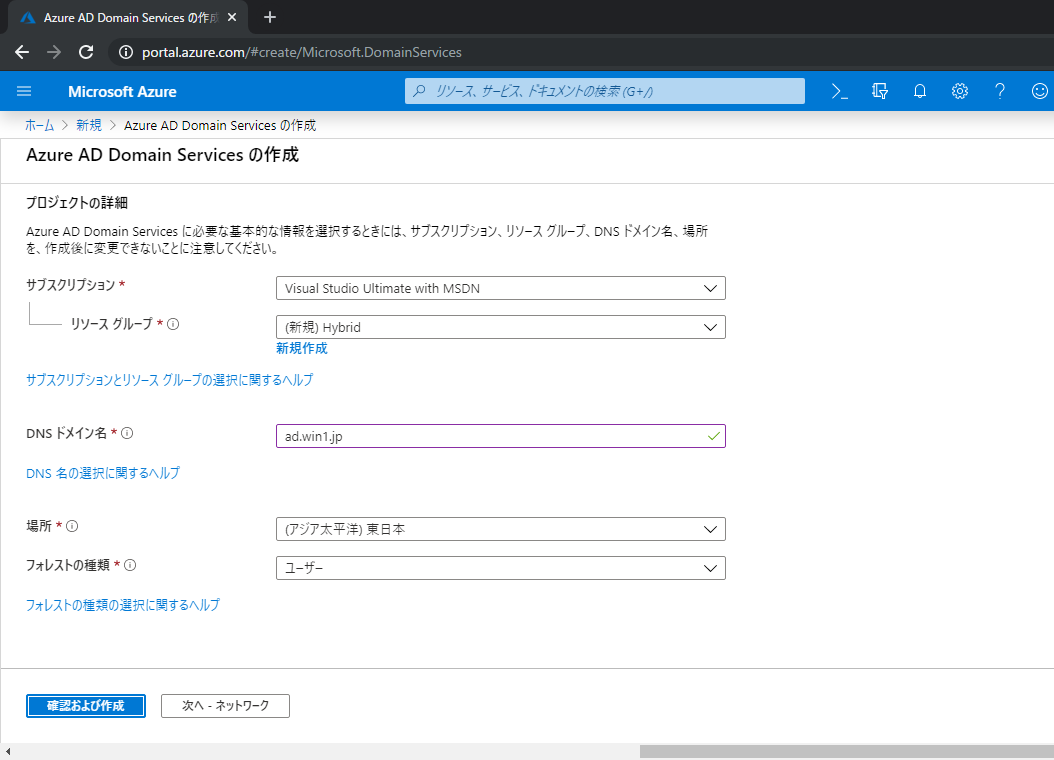
Task: Click the search magnifier icon in Azure search
Action: (x=419, y=91)
